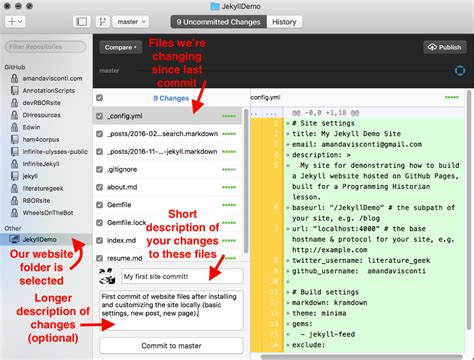The width and height of the screenshot is (474, 360).
Task: Click the longer commit description box
Action: tap(171, 311)
